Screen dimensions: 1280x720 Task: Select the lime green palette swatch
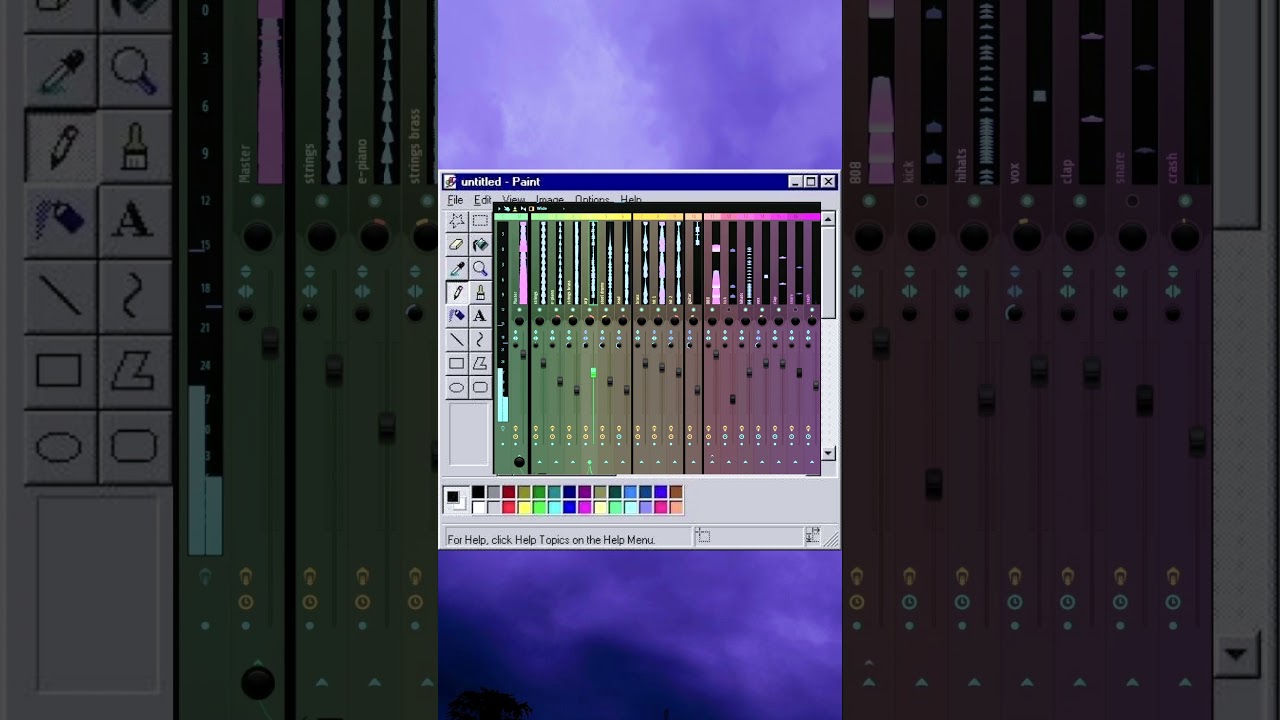(x=539, y=507)
